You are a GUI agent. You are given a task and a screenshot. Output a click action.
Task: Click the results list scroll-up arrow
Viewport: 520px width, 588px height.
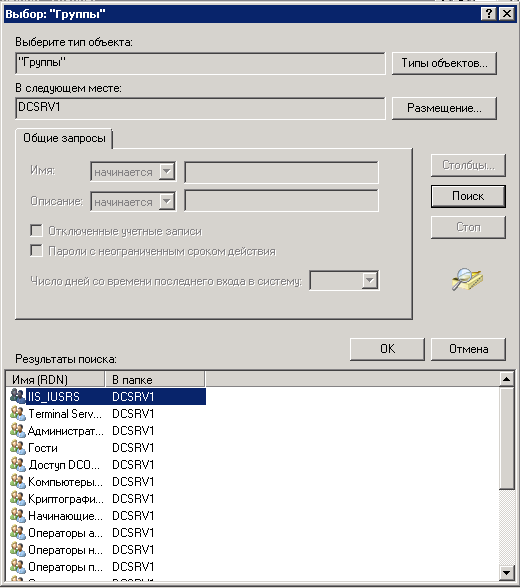pos(507,379)
